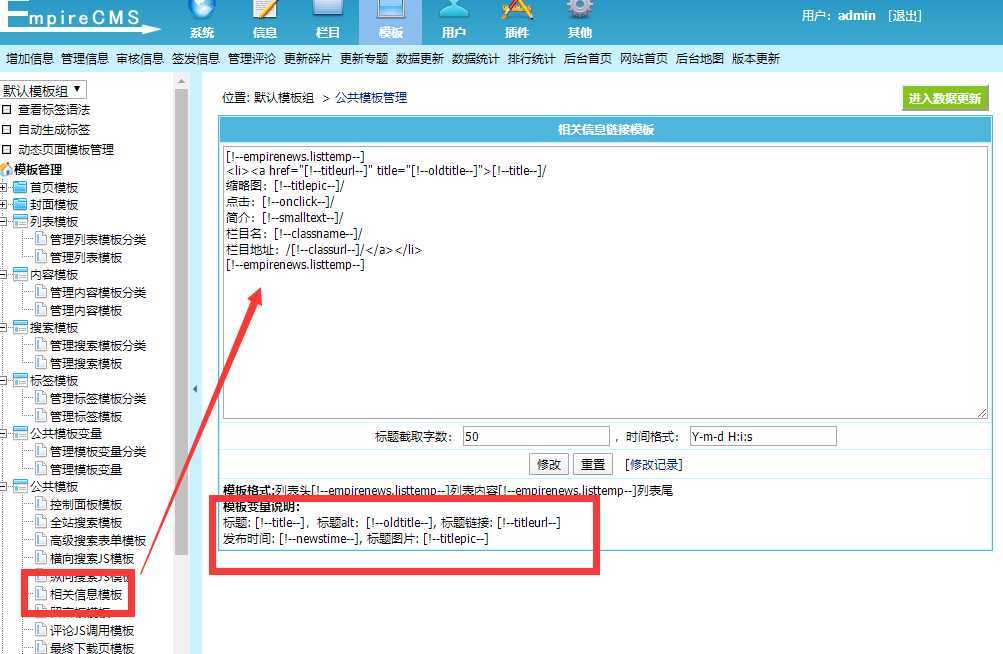Collapse the 列表模板 tree node
Viewport: 1003px width, 654px height.
3,221
